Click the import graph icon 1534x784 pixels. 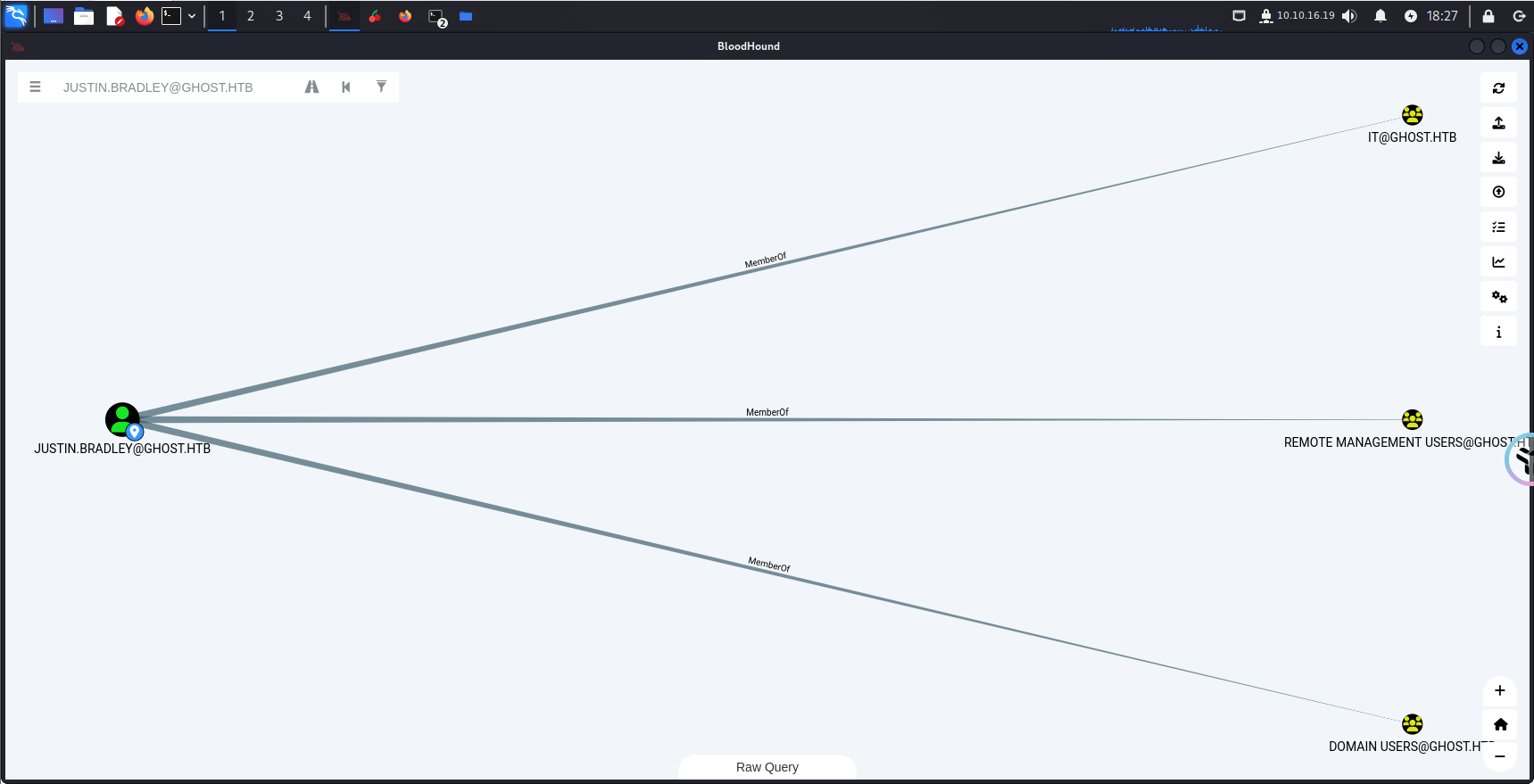1498,158
